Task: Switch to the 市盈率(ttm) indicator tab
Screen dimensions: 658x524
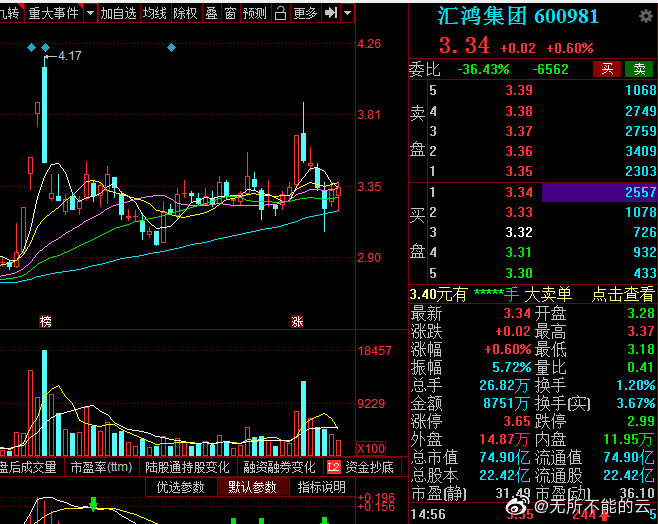Action: pos(101,467)
